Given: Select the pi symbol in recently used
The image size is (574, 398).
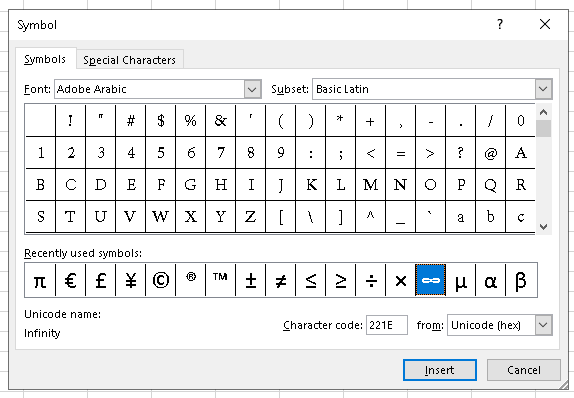Looking at the screenshot, I should coord(40,280).
